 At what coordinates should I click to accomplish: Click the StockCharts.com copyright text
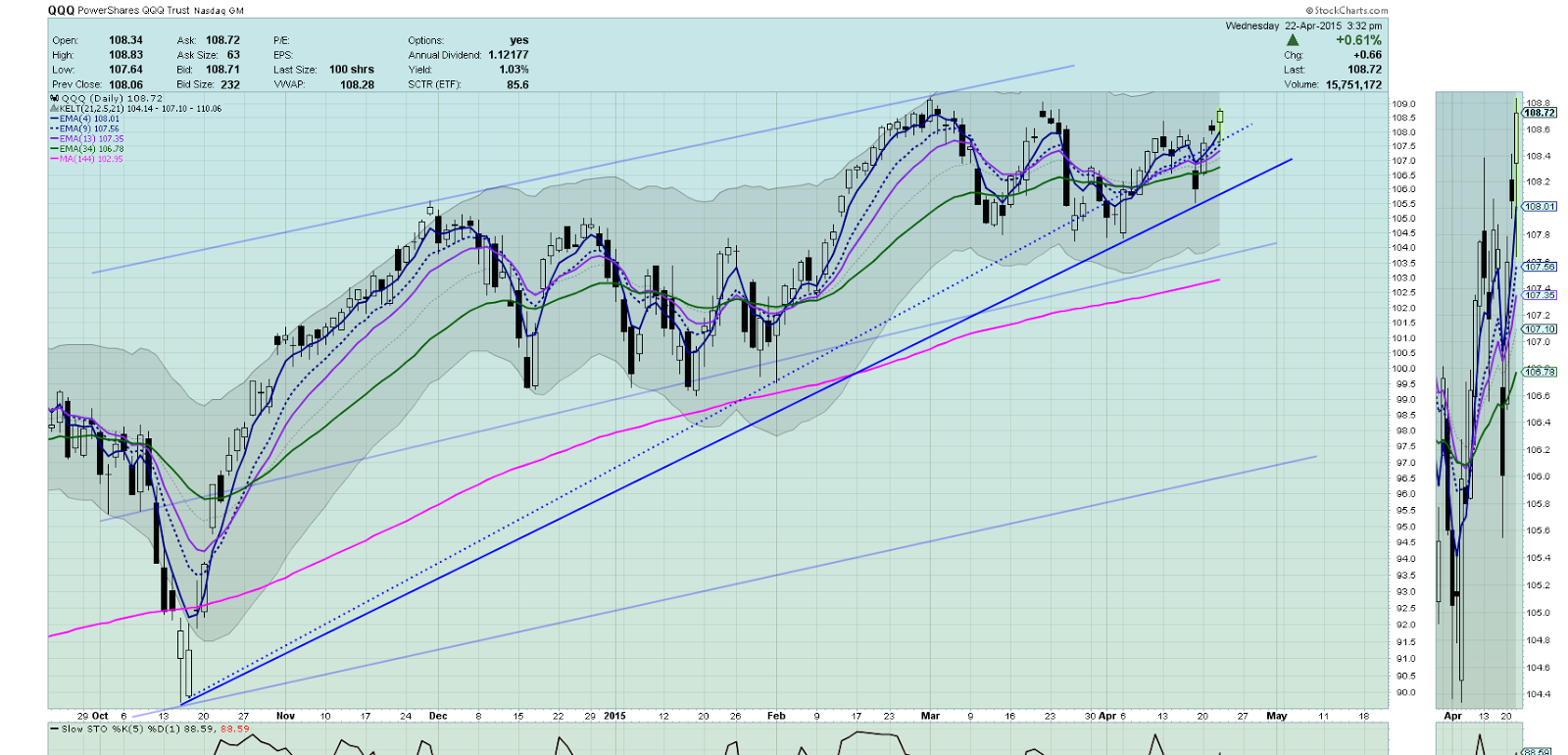1347,11
